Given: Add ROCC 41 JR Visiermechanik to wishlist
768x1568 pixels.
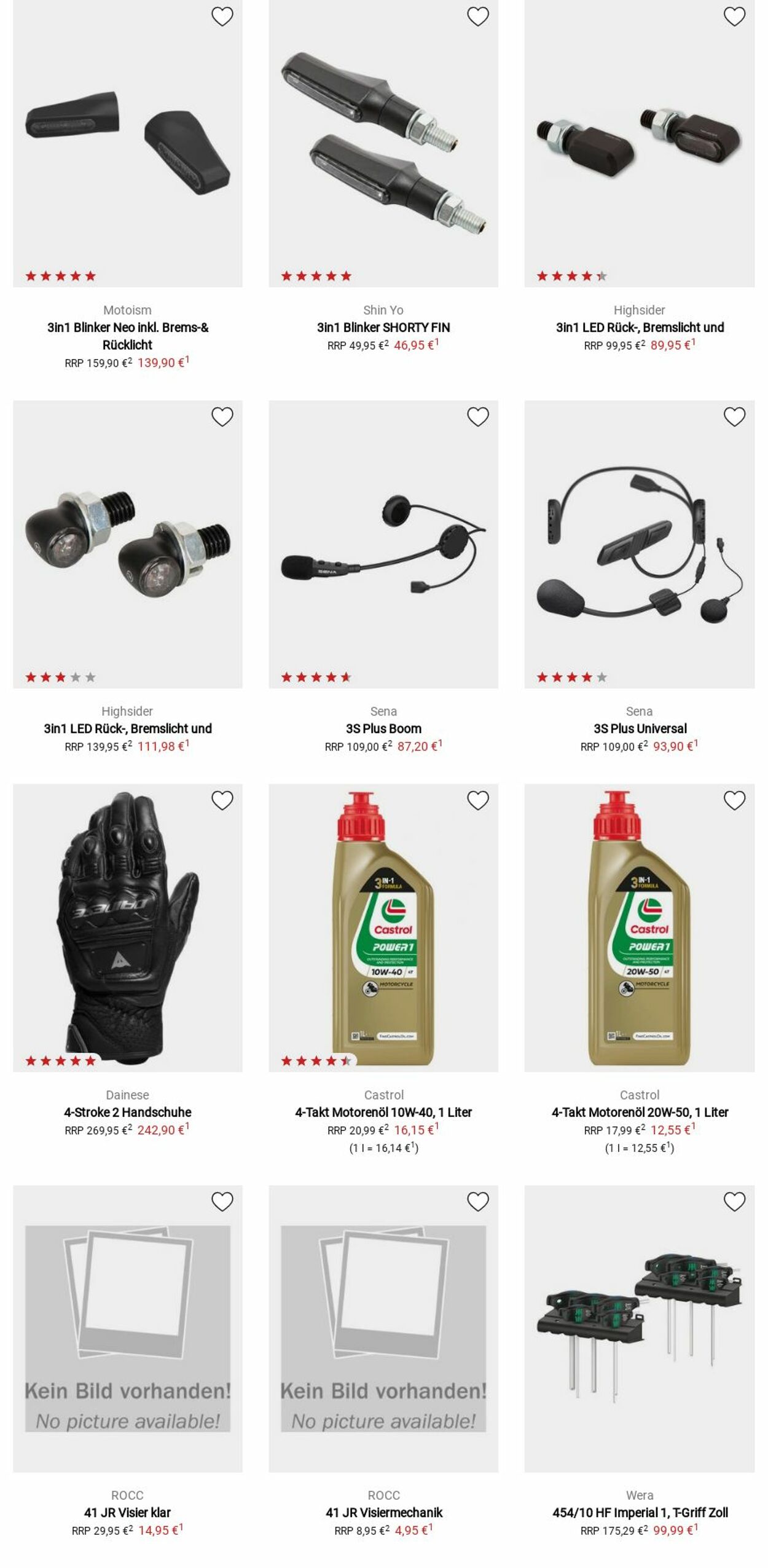Looking at the screenshot, I should (477, 1201).
